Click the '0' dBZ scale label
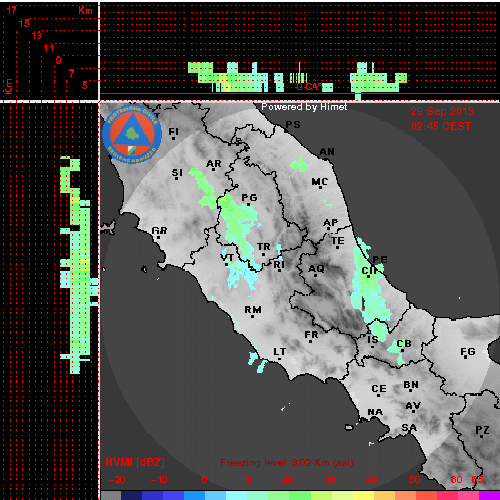The width and height of the screenshot is (500, 500). point(204,480)
